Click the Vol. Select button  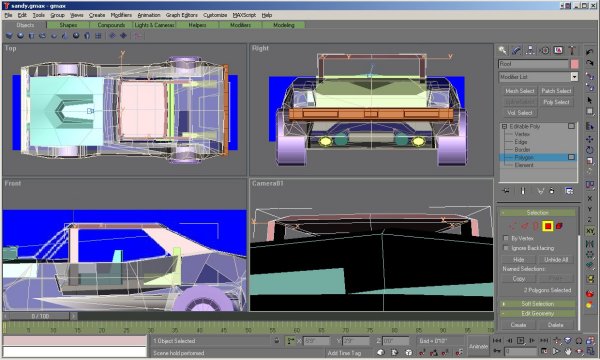519,113
